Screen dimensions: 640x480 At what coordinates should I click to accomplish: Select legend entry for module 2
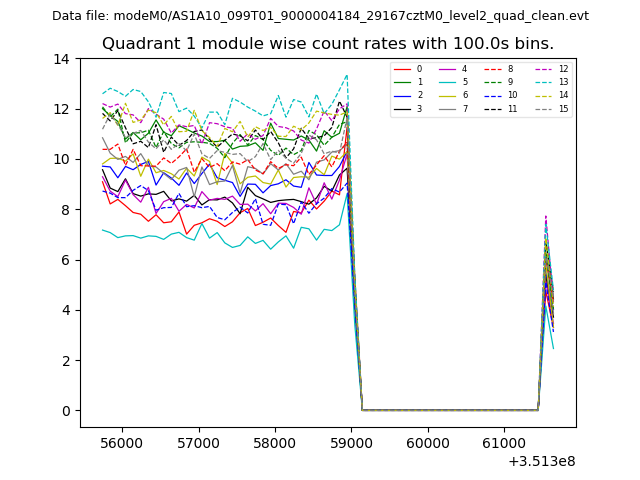tap(419, 95)
